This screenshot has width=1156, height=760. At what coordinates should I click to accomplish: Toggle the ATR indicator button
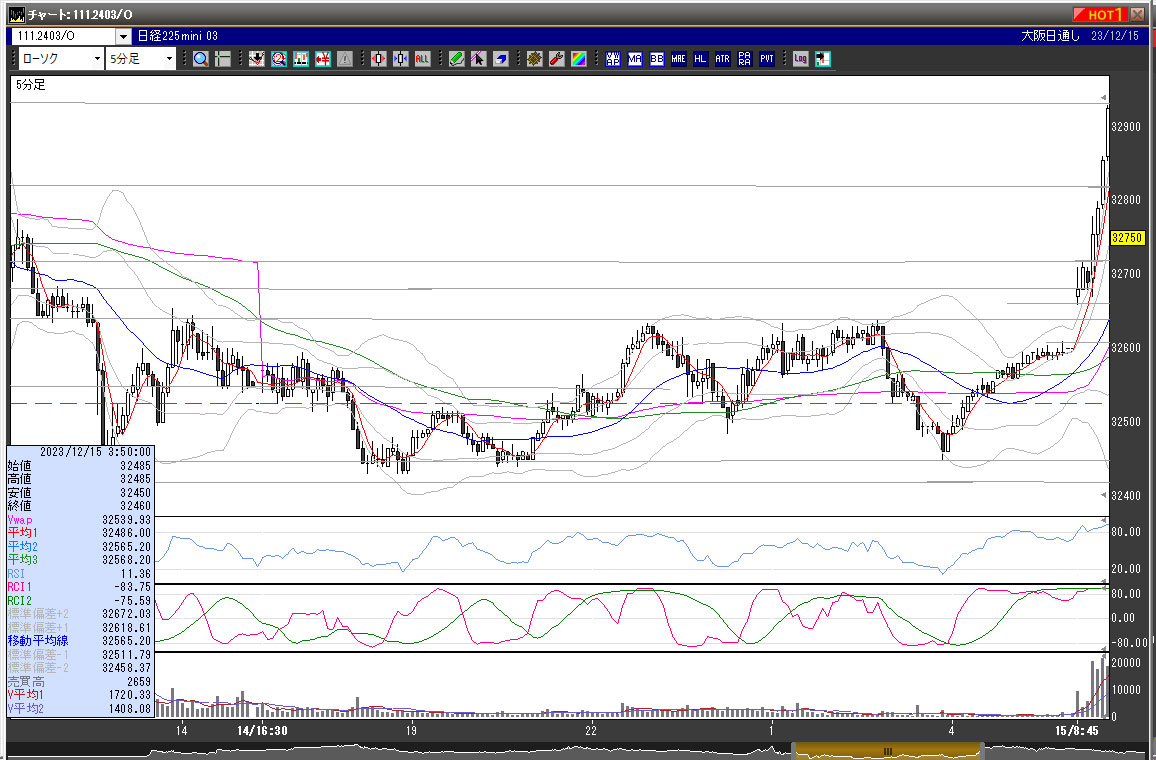(x=722, y=59)
